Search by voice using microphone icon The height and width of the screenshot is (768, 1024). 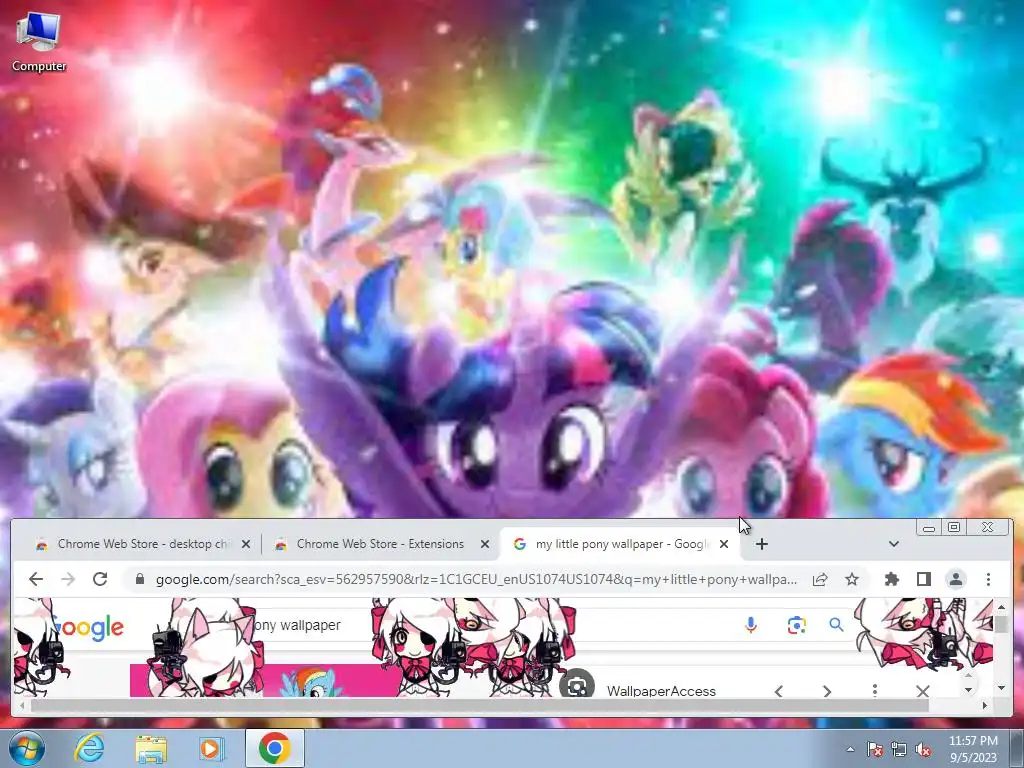tap(750, 625)
